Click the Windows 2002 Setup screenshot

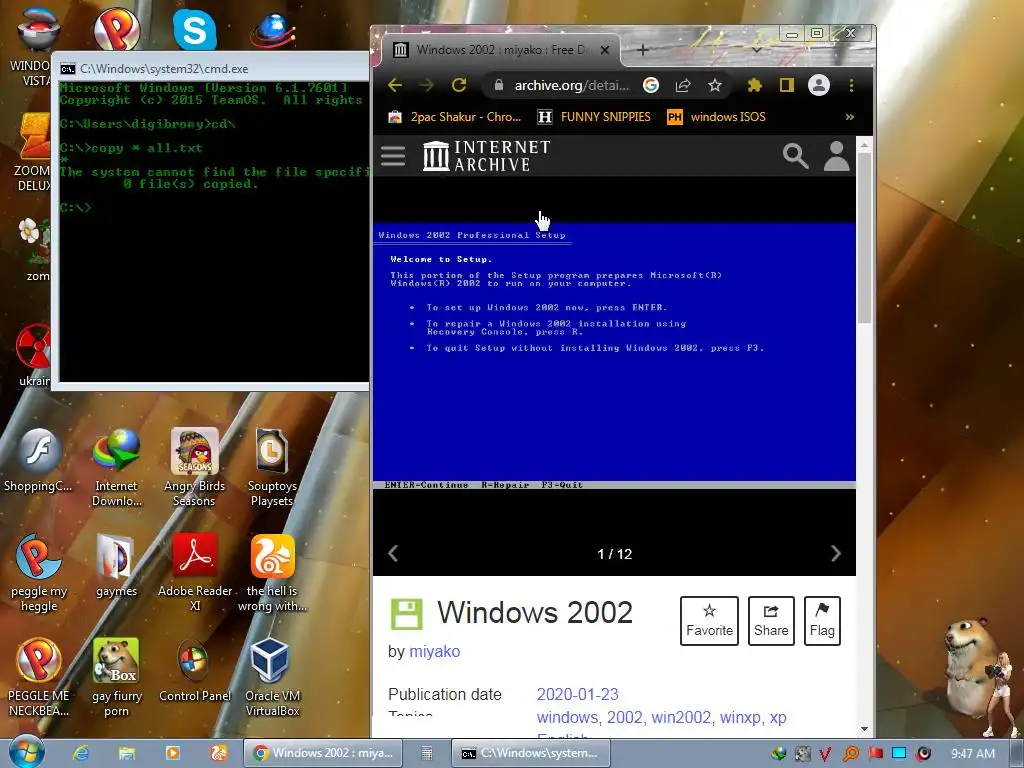[x=614, y=356]
